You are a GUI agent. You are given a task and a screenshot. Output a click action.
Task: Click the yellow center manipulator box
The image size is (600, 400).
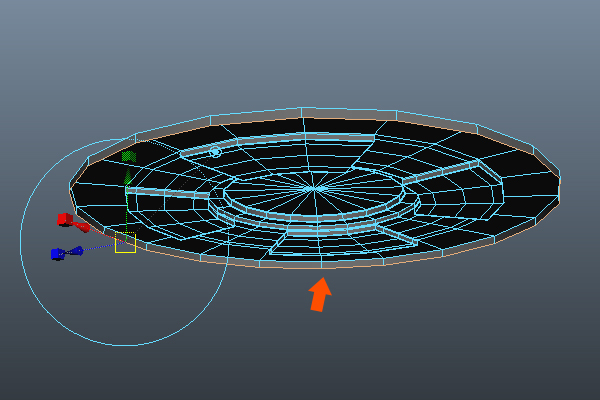point(126,242)
